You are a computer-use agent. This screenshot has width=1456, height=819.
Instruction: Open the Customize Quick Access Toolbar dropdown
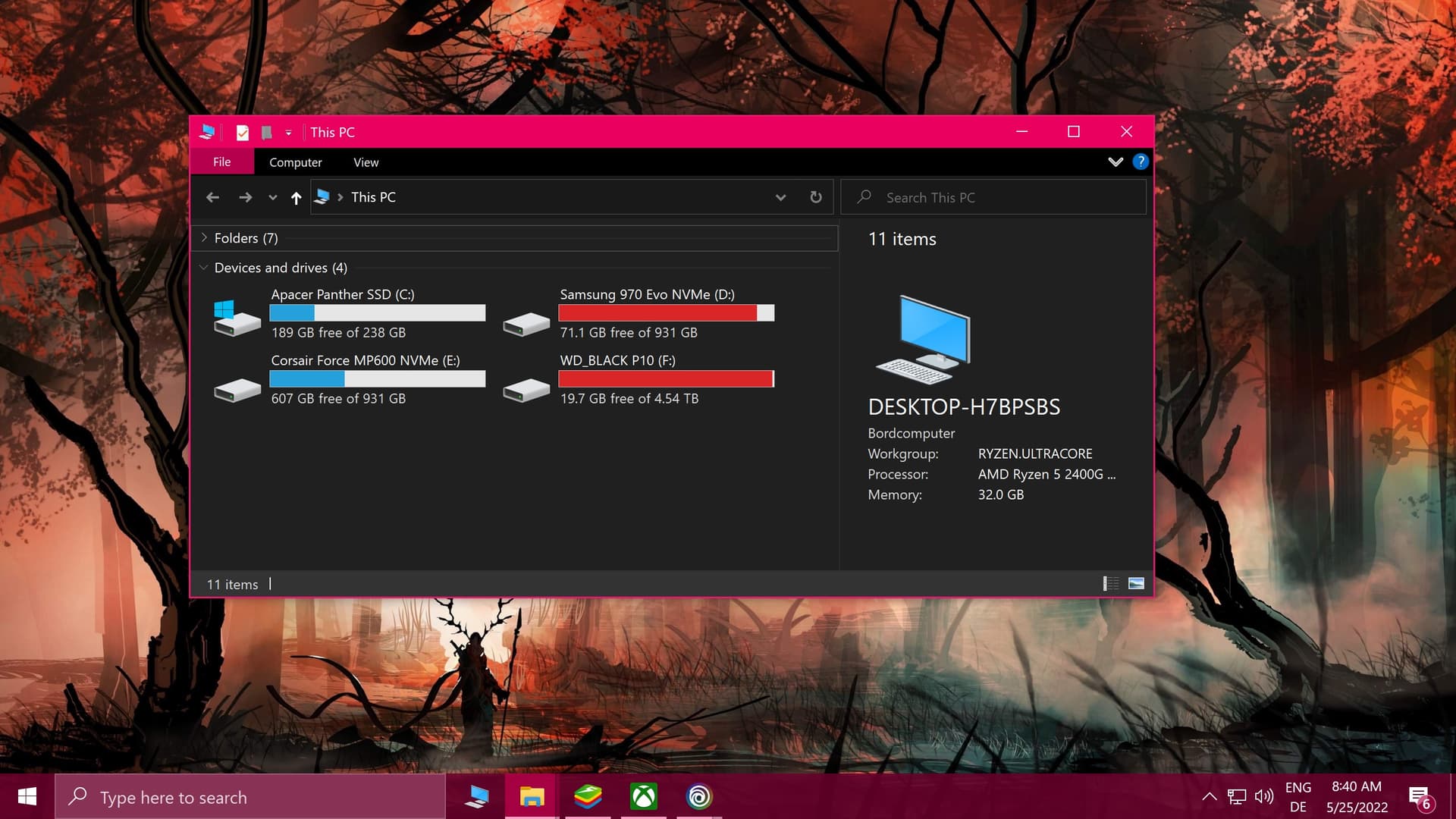coord(288,133)
